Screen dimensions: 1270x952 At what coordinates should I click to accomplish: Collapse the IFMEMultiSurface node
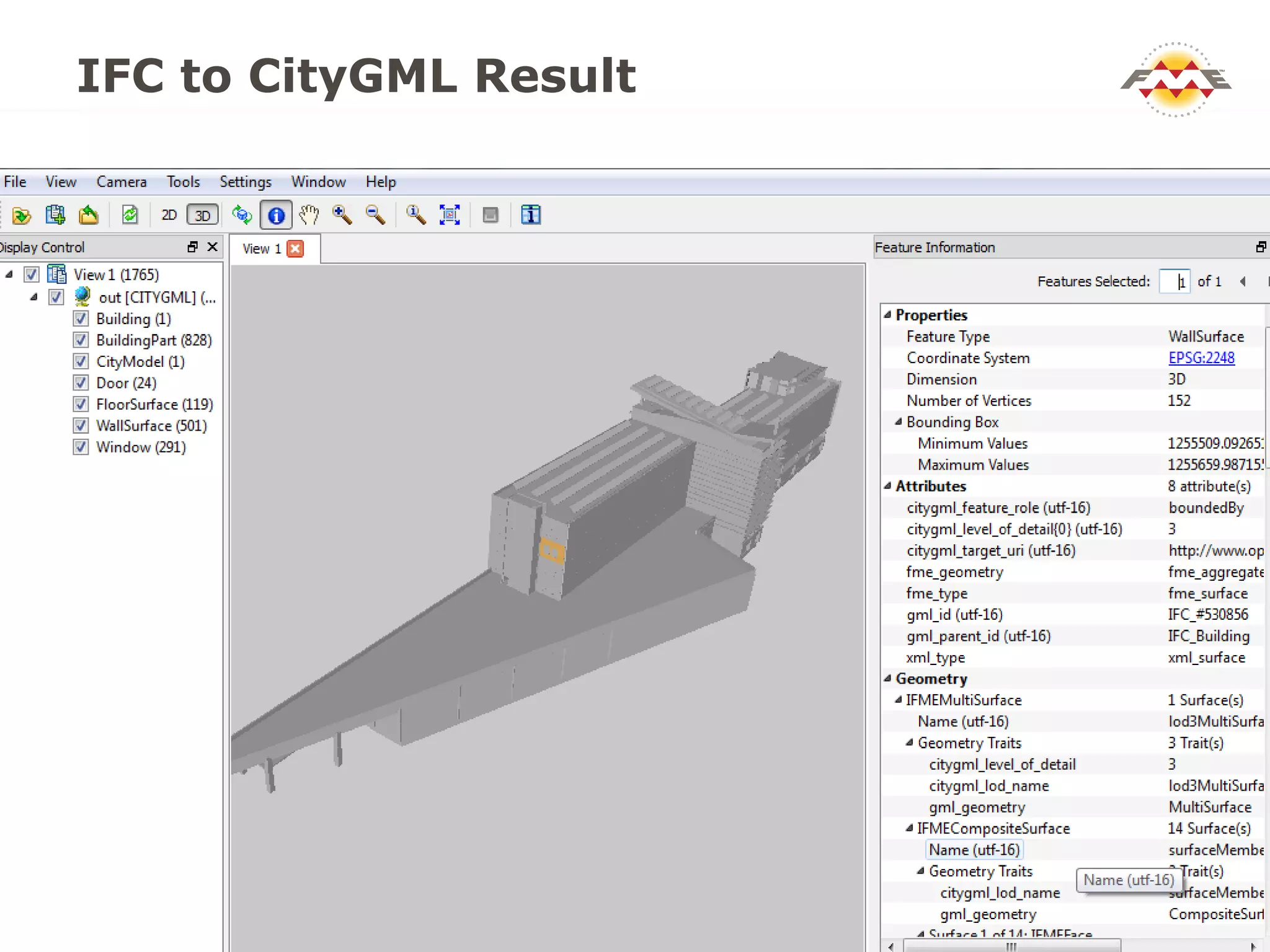point(899,700)
